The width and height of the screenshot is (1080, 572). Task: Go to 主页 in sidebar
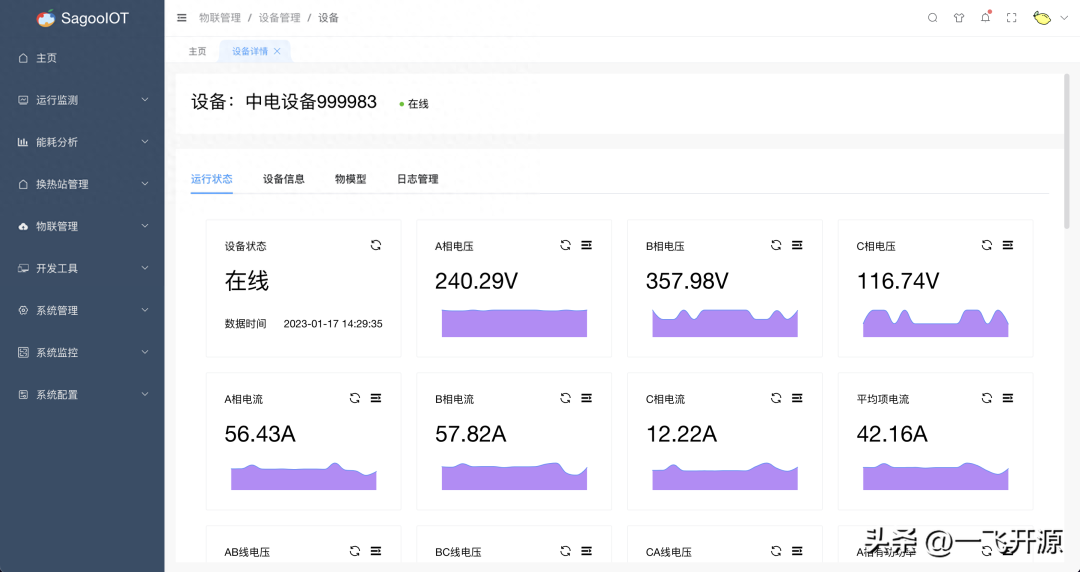(x=82, y=58)
